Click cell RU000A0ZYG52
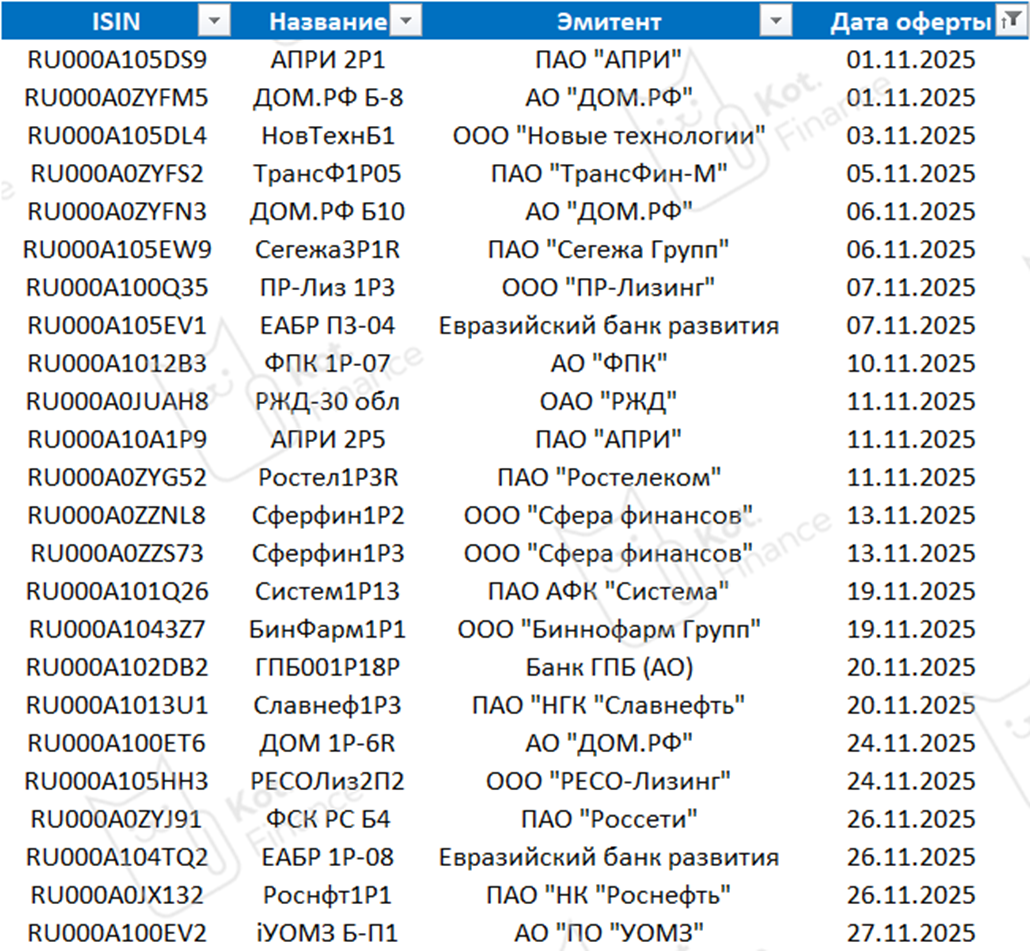 (117, 477)
